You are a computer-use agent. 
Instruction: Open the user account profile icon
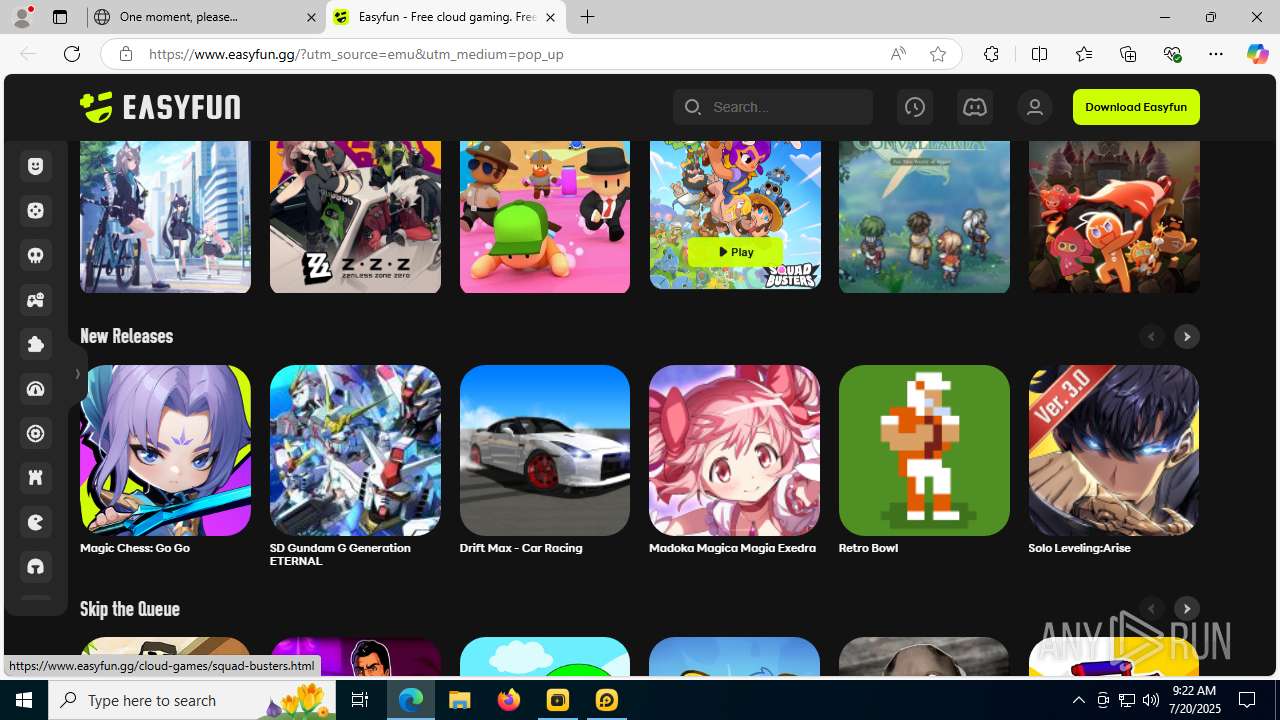coord(1034,107)
